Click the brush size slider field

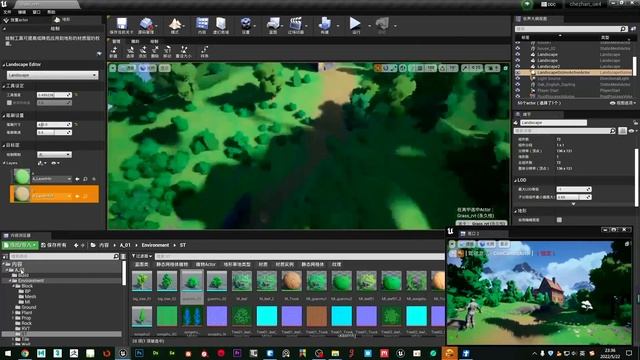click(x=54, y=124)
